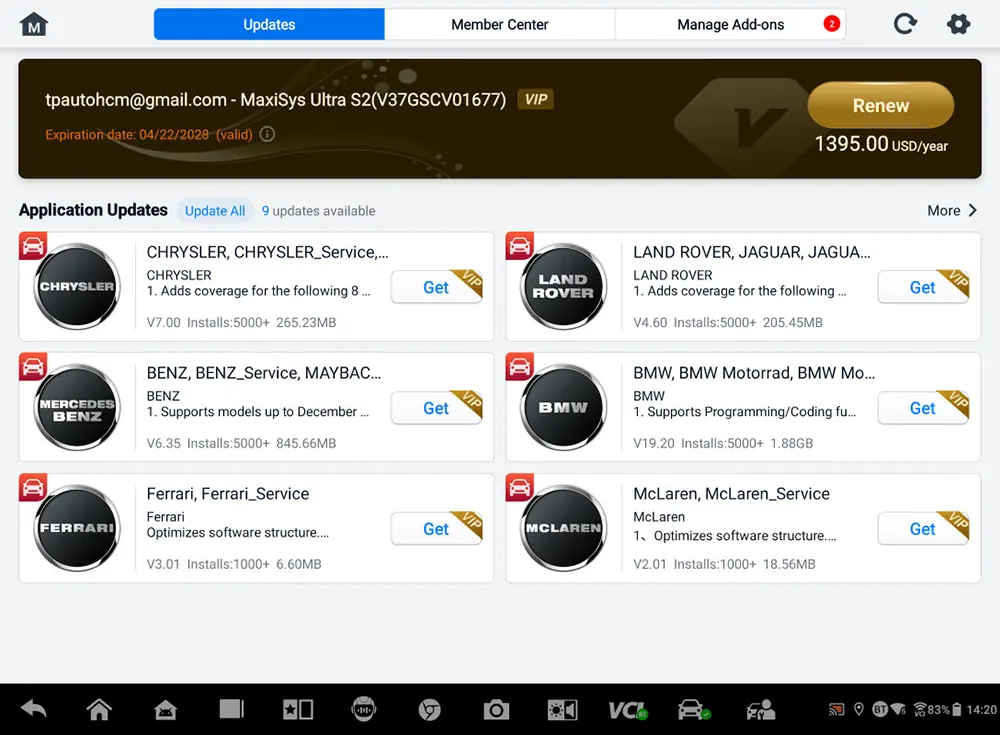This screenshot has height=735, width=1000.
Task: Click Update All
Action: tap(215, 211)
